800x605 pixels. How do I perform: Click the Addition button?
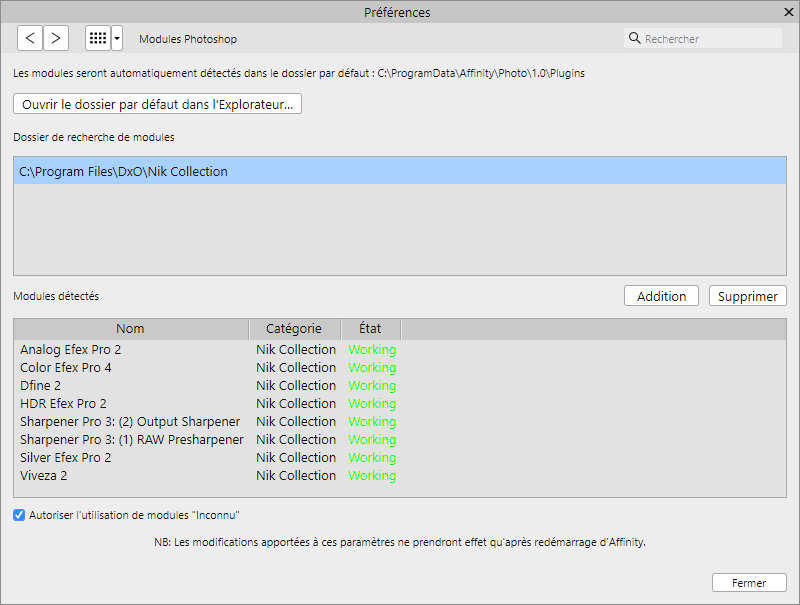coord(661,296)
